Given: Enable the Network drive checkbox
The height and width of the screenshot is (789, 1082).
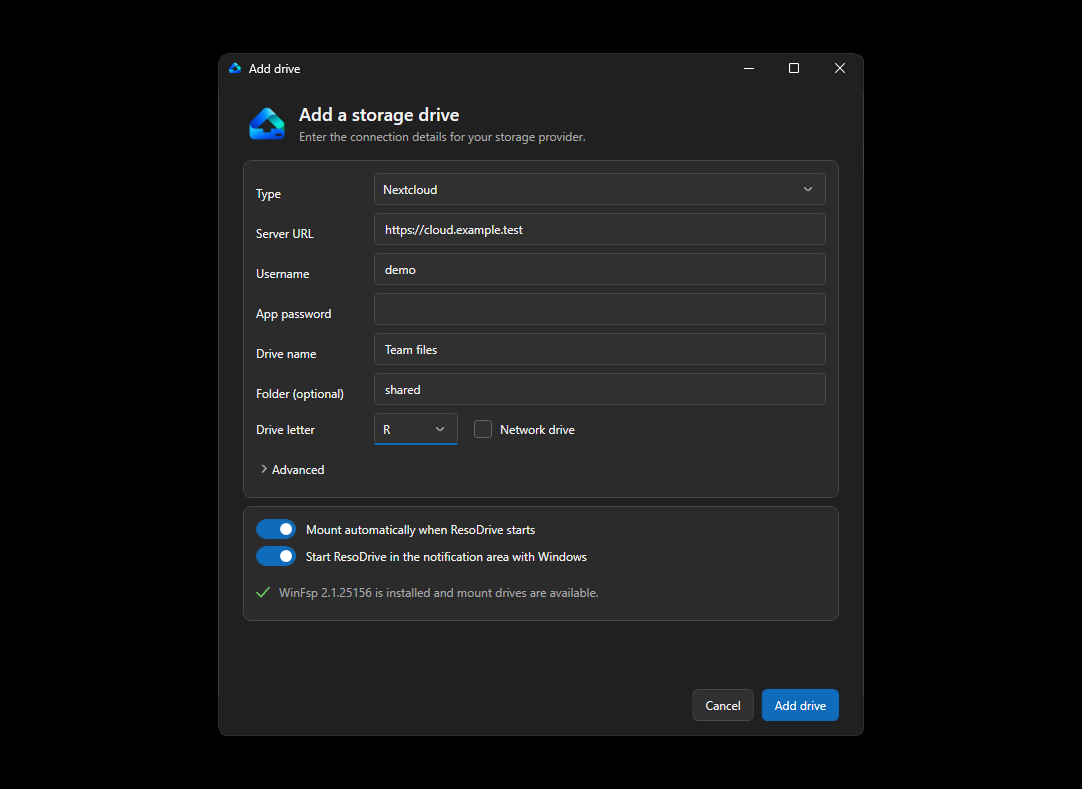Looking at the screenshot, I should [x=483, y=429].
